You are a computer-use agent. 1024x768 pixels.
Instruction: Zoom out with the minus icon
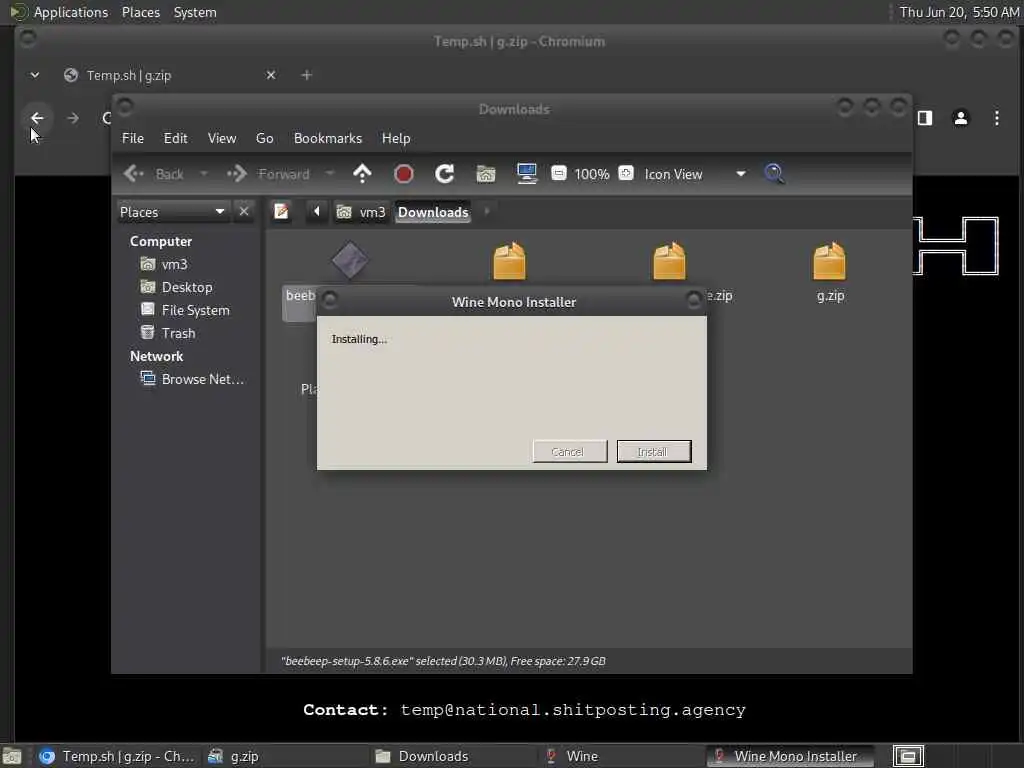pyautogui.click(x=558, y=173)
